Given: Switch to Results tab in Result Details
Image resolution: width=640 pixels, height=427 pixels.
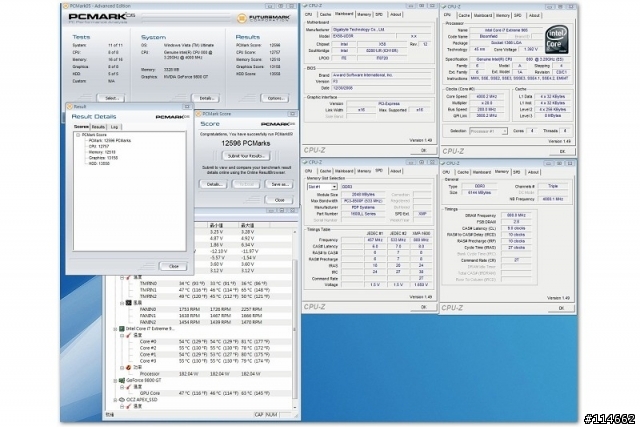Looking at the screenshot, I should click(98, 127).
